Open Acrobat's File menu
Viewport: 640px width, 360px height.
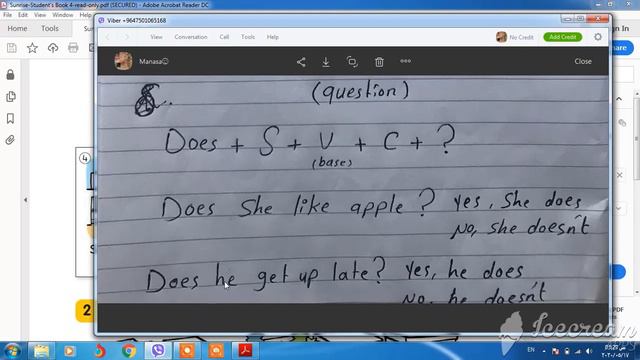(7, 15)
